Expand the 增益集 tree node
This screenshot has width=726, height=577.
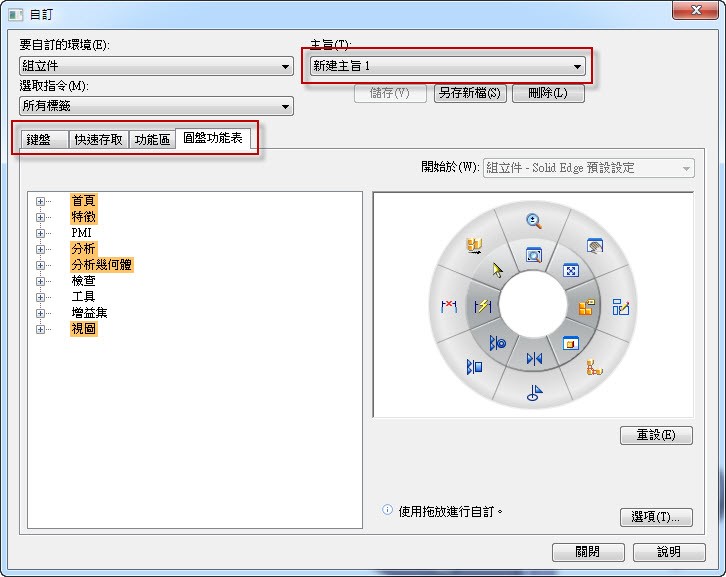pos(40,314)
